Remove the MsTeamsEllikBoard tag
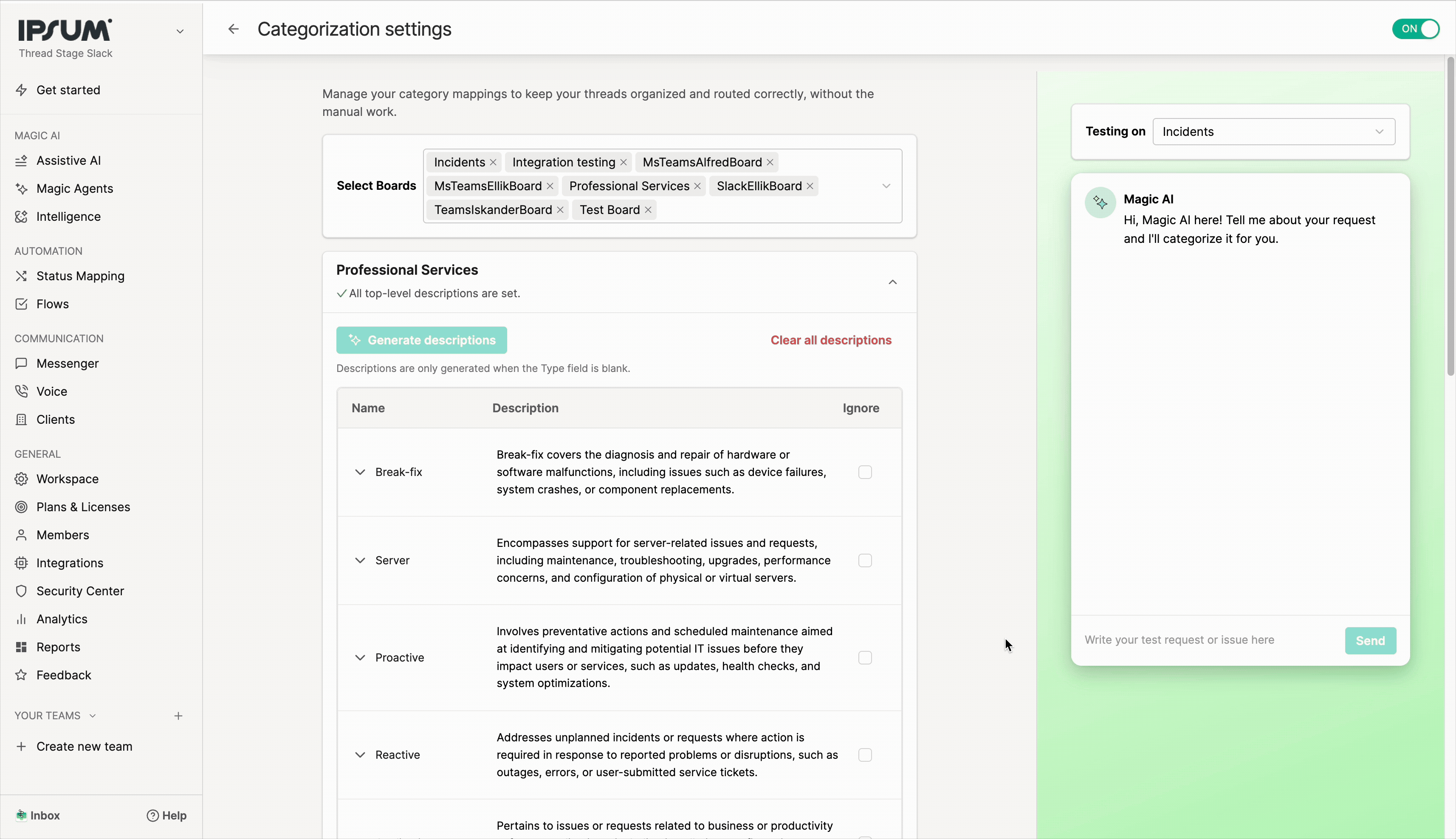1456x839 pixels. pos(550,186)
